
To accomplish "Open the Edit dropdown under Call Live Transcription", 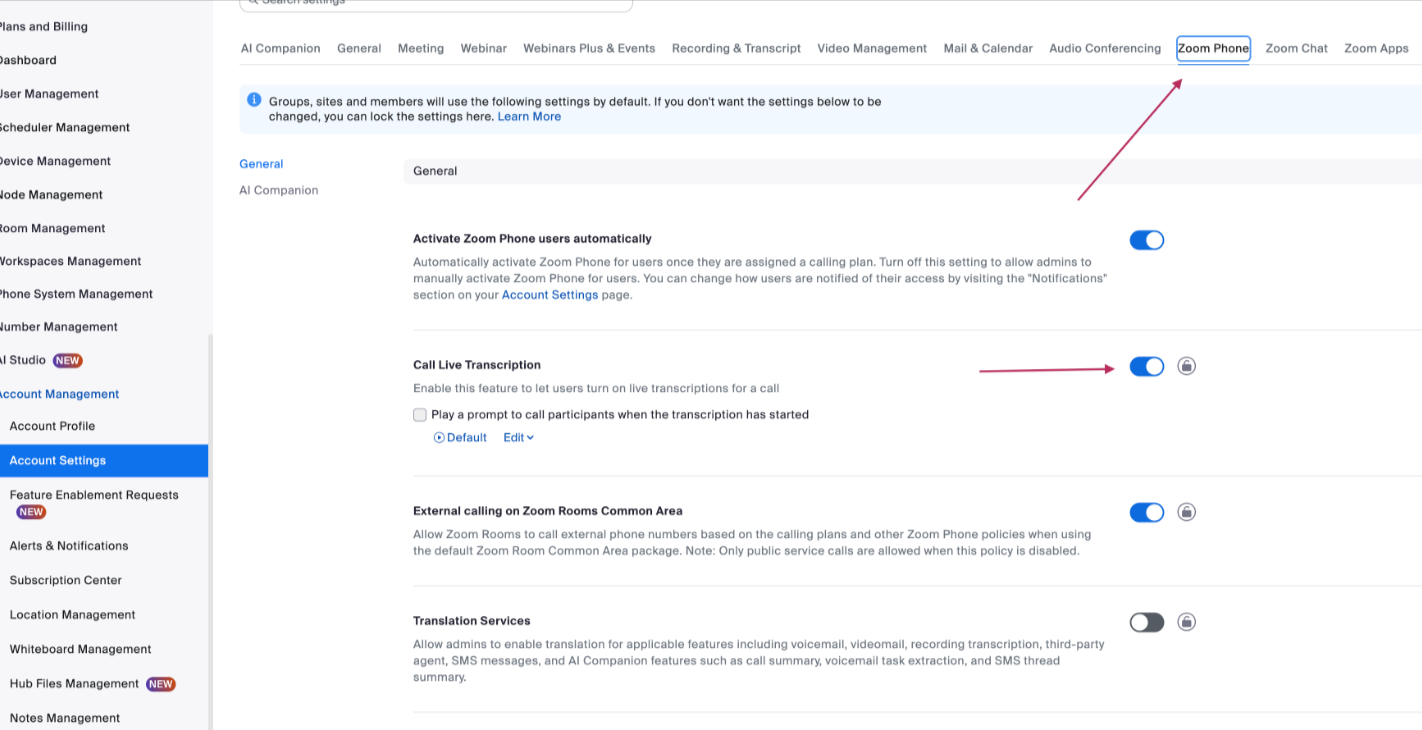I will coord(518,438).
